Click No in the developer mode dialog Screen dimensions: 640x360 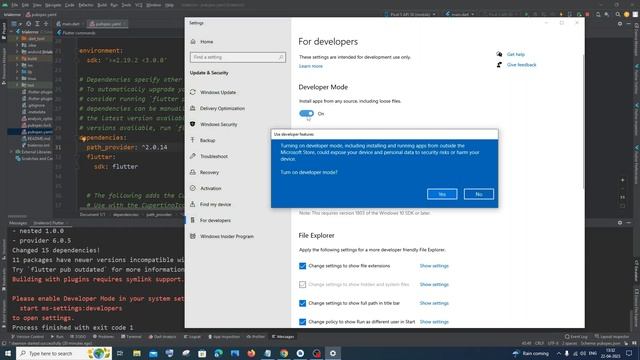tap(479, 194)
